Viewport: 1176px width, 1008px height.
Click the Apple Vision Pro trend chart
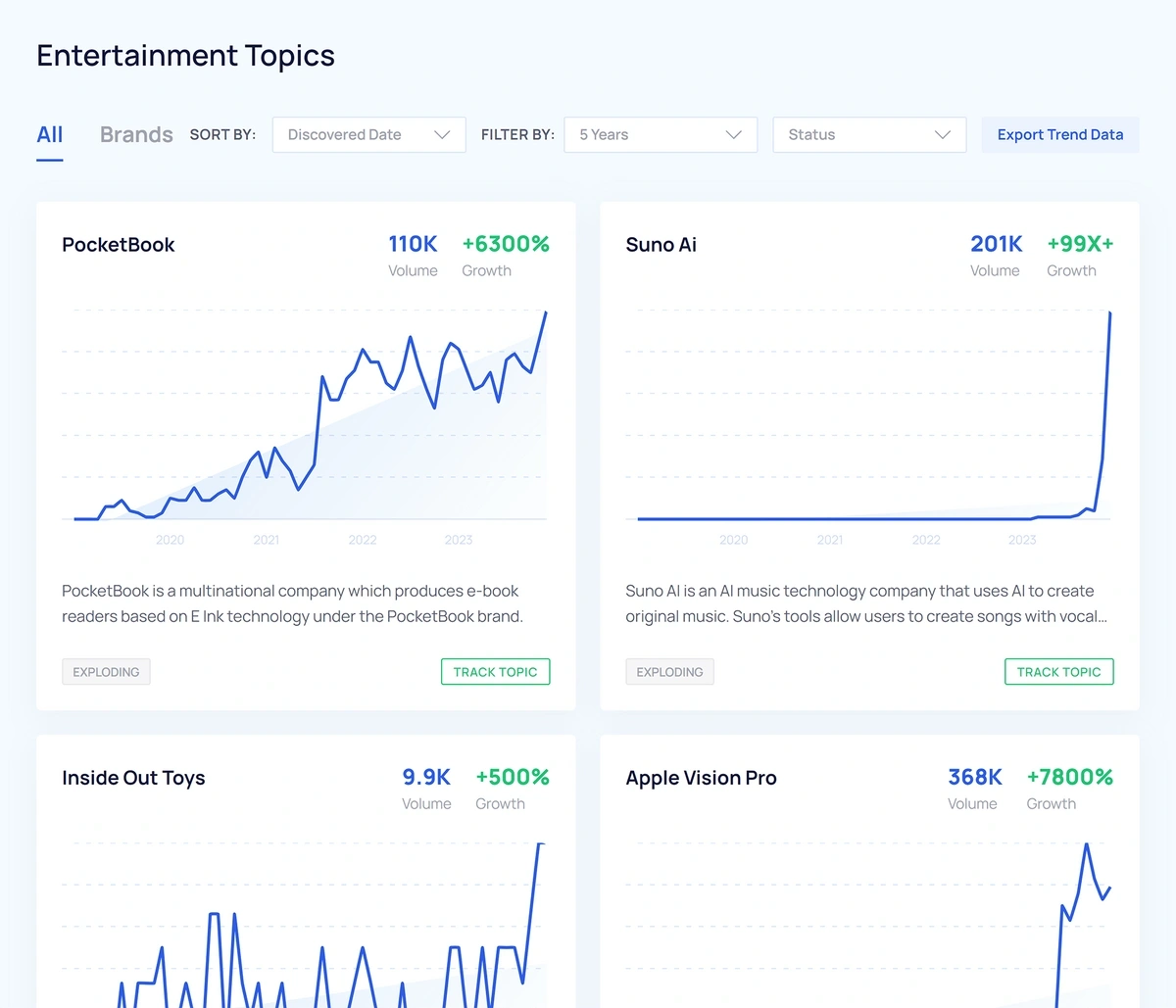tap(869, 924)
